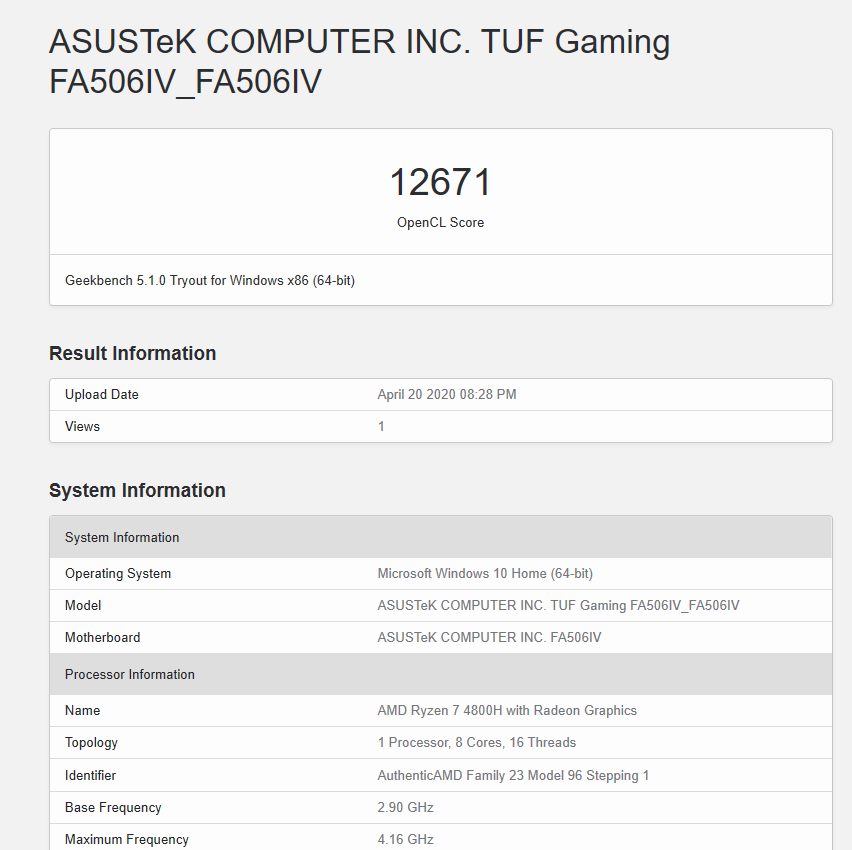Select 1 Processor, 8 Cores, 16 Threads
The width and height of the screenshot is (852, 850).
click(x=477, y=743)
